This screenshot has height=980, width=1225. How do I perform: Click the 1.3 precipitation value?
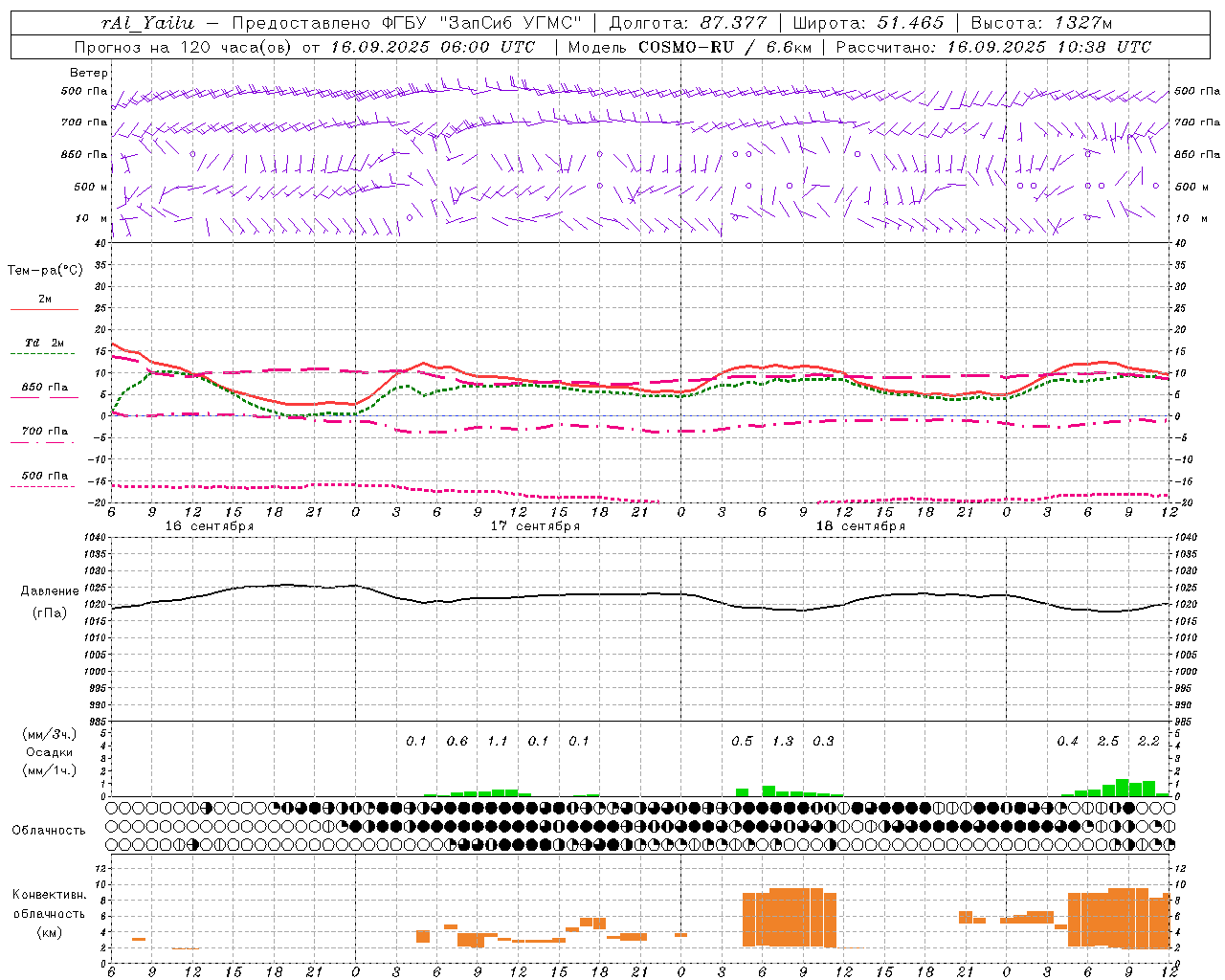[x=783, y=741]
